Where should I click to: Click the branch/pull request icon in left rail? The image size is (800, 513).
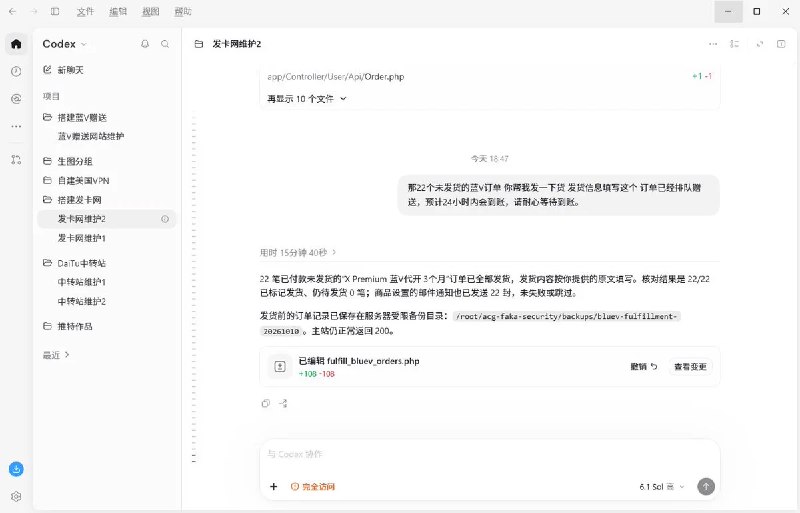pos(16,160)
